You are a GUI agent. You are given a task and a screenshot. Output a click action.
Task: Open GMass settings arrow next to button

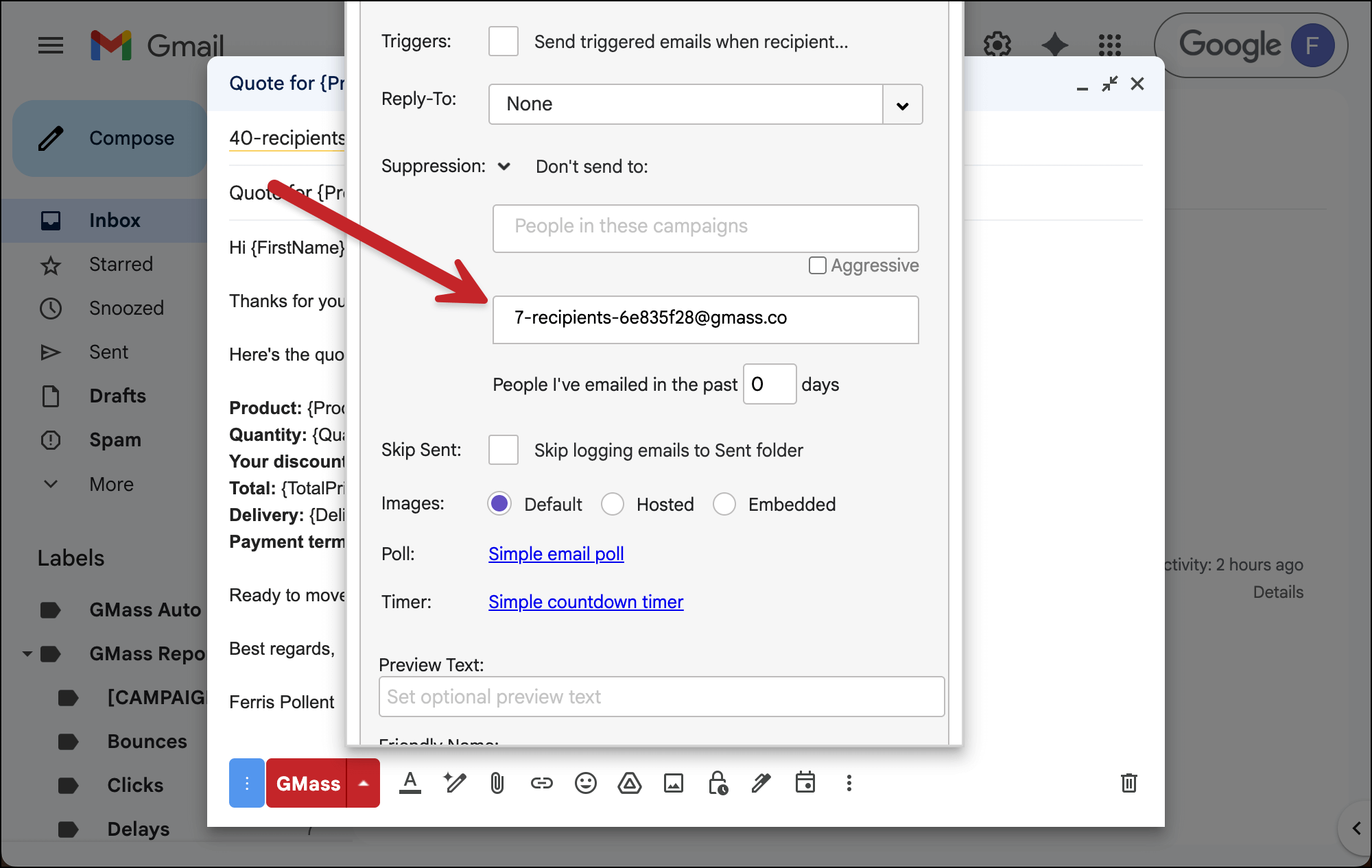tap(364, 783)
